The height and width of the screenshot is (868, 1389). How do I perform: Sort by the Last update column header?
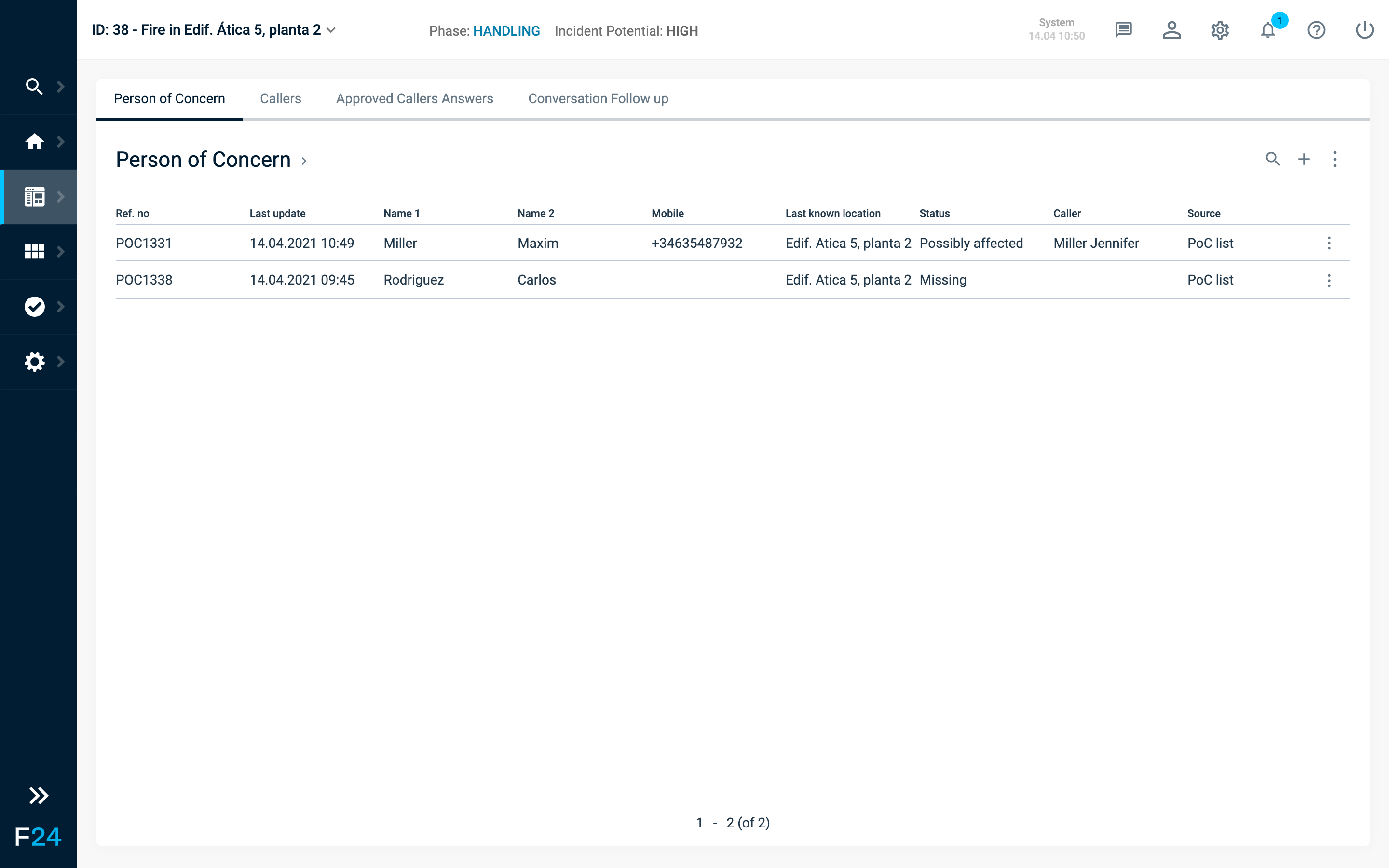(x=277, y=214)
